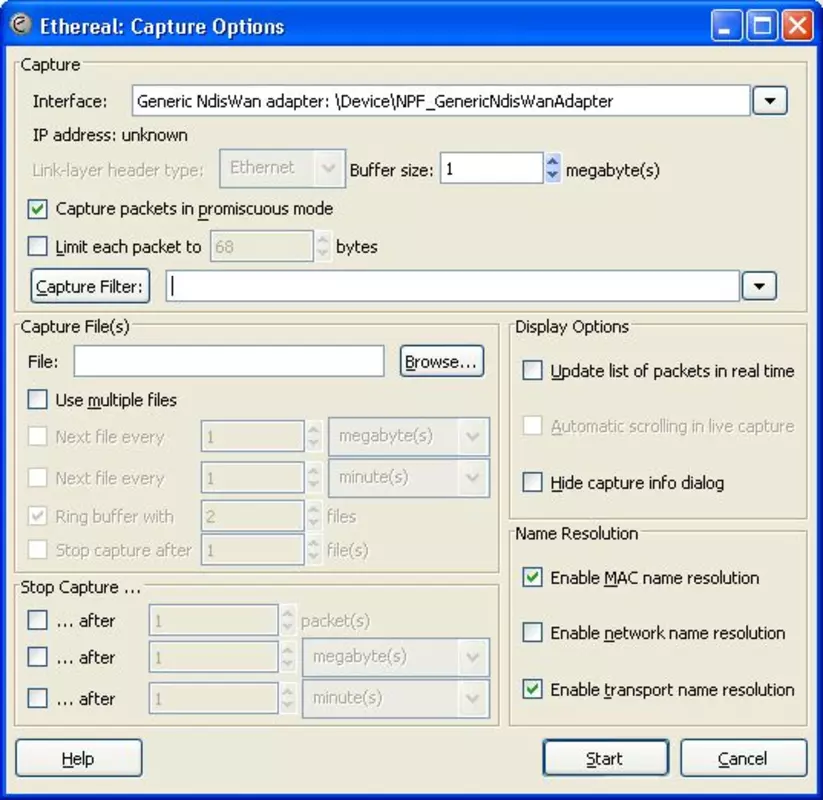The width and height of the screenshot is (823, 800).
Task: Open the Link-layer header type dropdown
Action: point(282,169)
